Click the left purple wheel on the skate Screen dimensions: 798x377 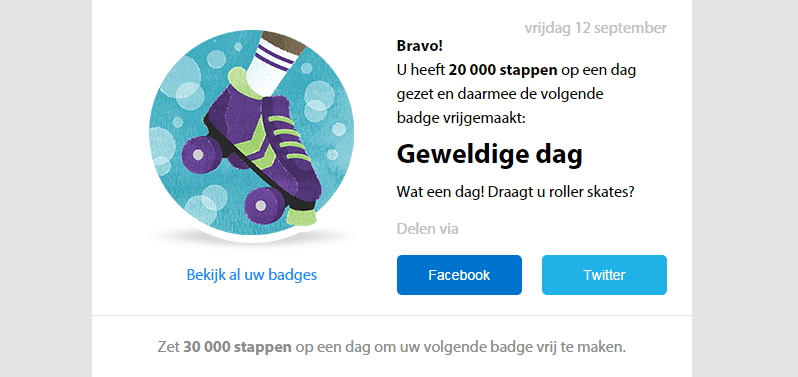(199, 155)
